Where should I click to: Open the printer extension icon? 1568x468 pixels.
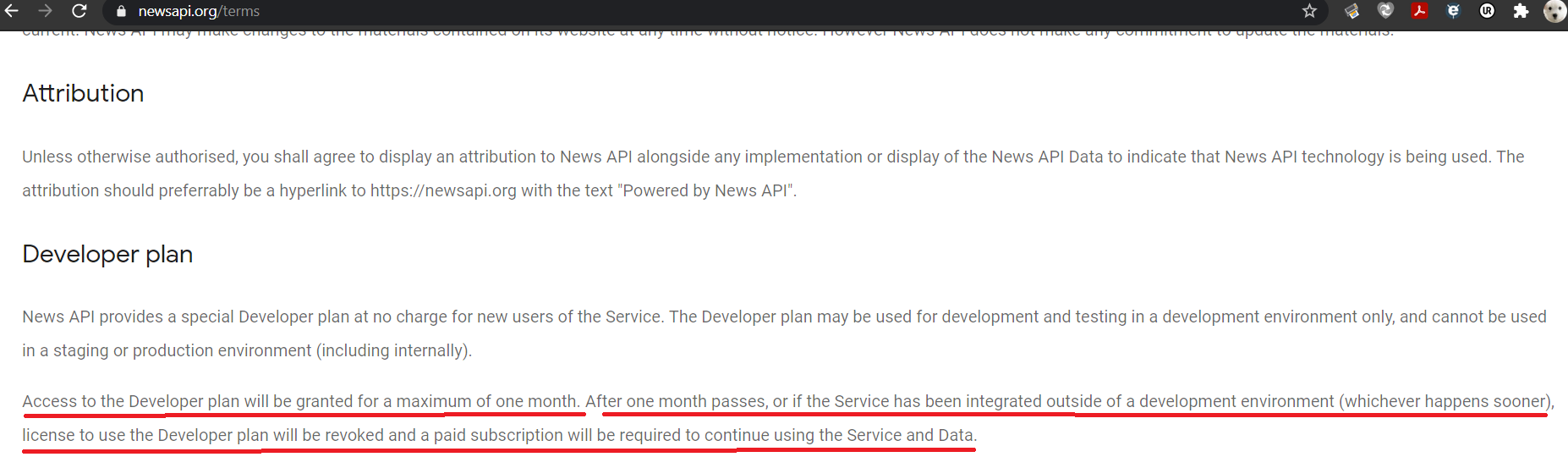point(1351,11)
